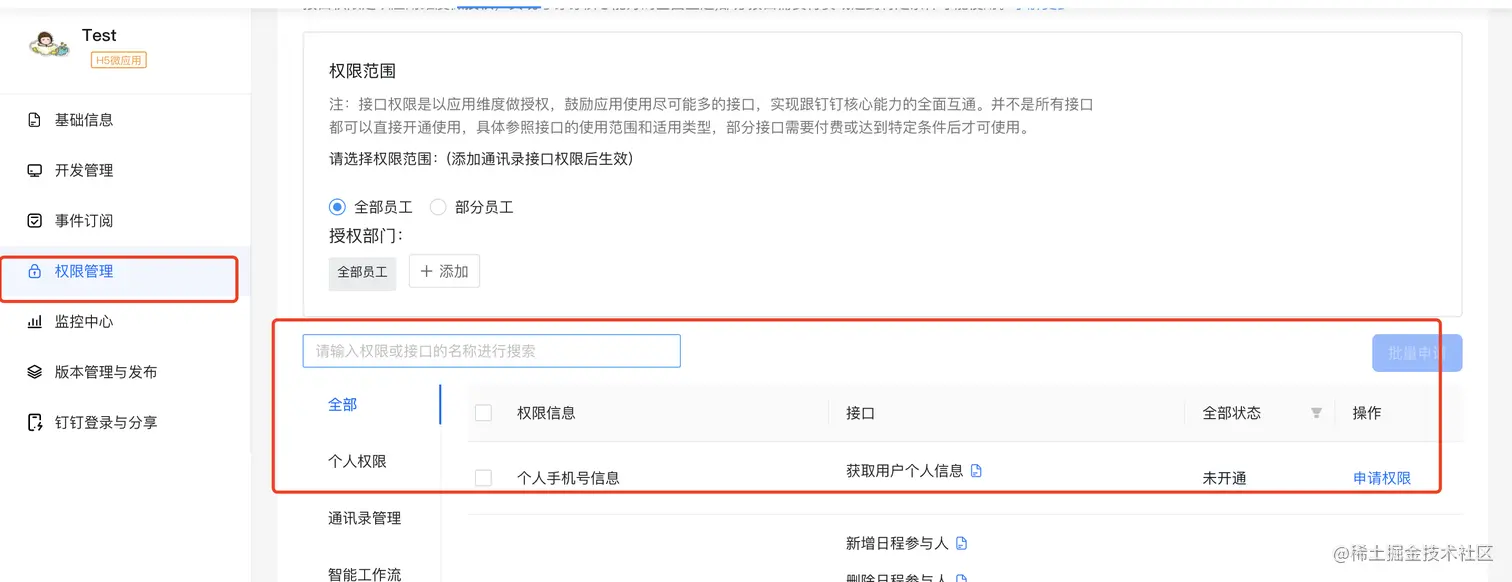This screenshot has width=1512, height=582.
Task: Click 申请权限 for 个人手机号信息
Action: click(x=1382, y=478)
